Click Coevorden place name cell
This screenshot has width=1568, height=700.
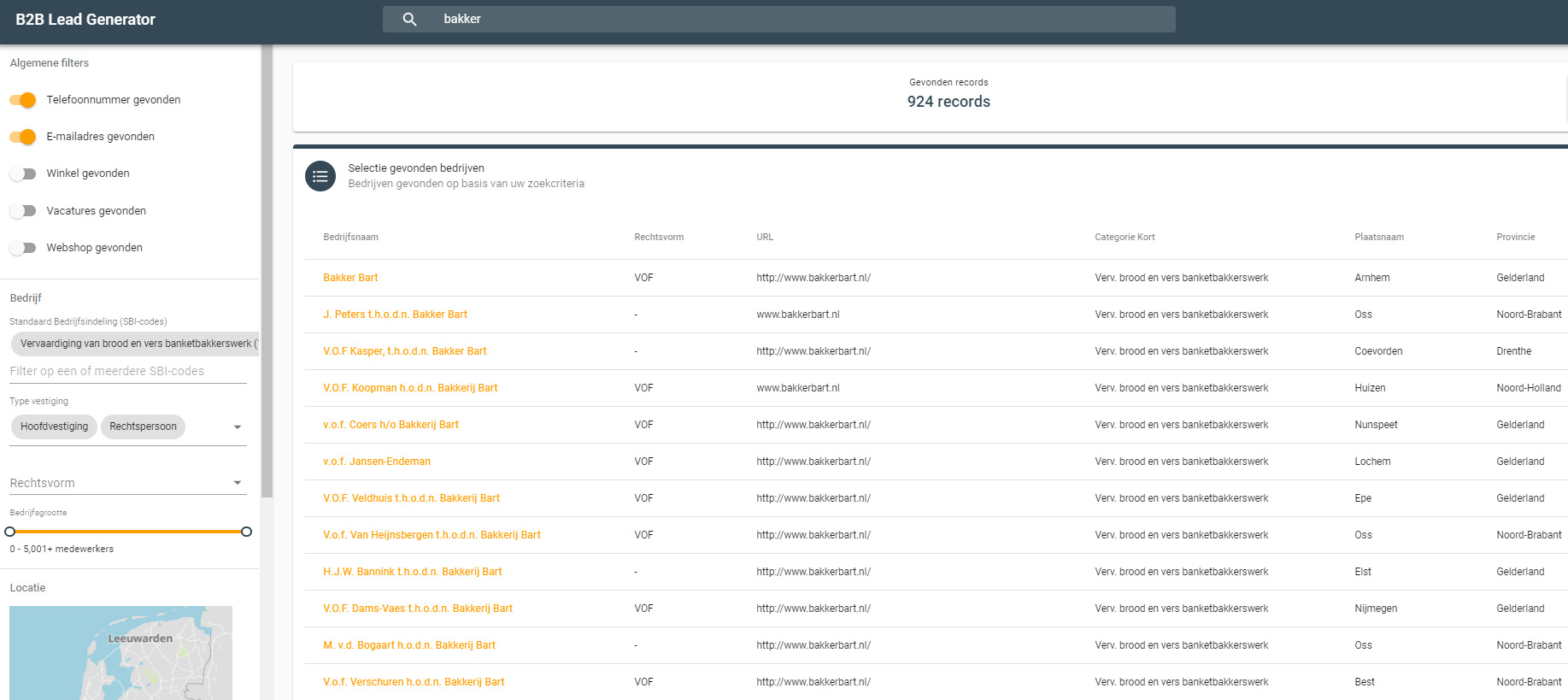[1378, 351]
